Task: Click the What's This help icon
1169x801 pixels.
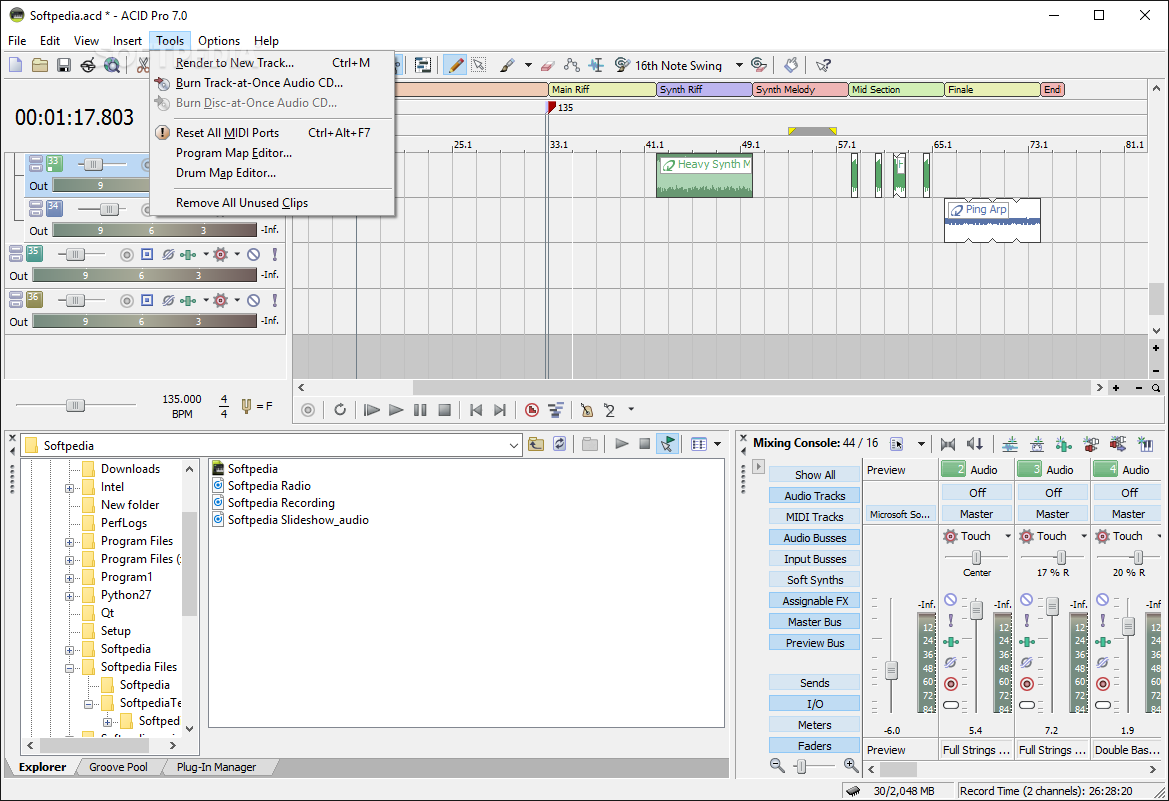Action: click(x=823, y=65)
